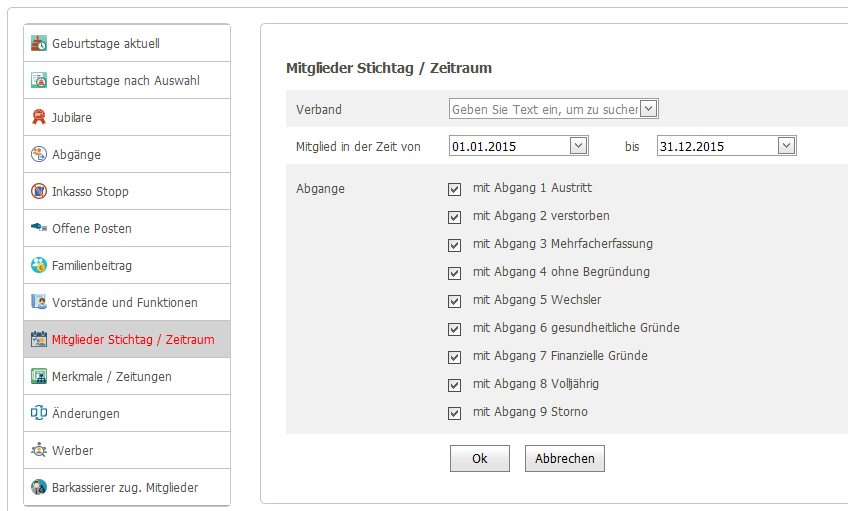Confirm with the Ok button

(x=480, y=459)
